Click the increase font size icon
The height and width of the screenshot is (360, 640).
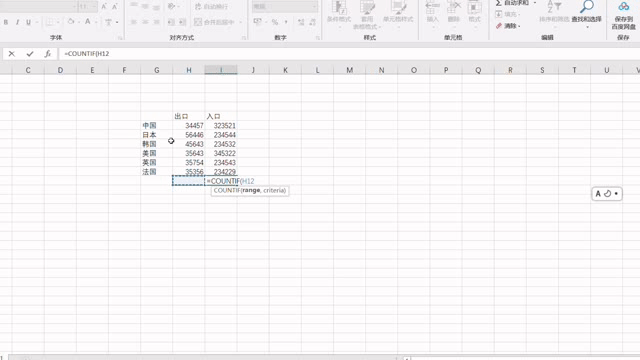[x=104, y=7]
